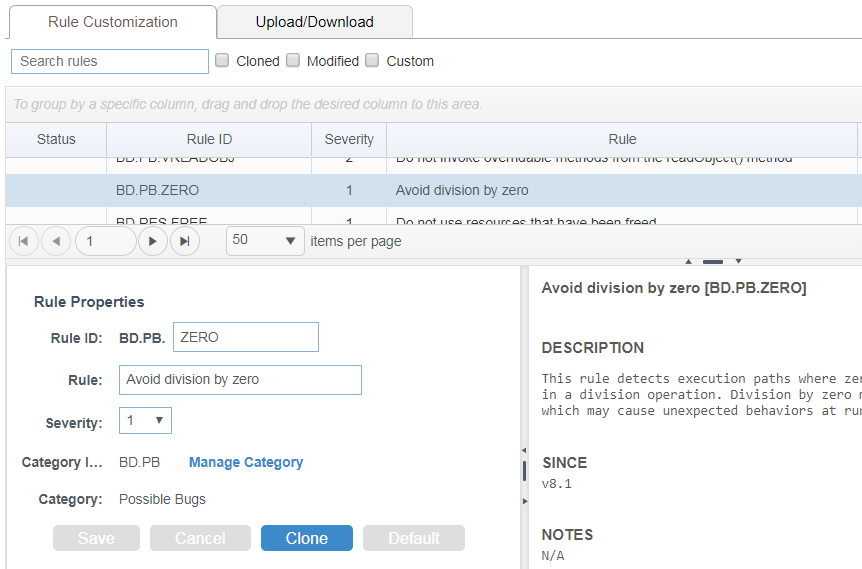
Task: Jump to the last page of rules
Action: pyautogui.click(x=185, y=241)
